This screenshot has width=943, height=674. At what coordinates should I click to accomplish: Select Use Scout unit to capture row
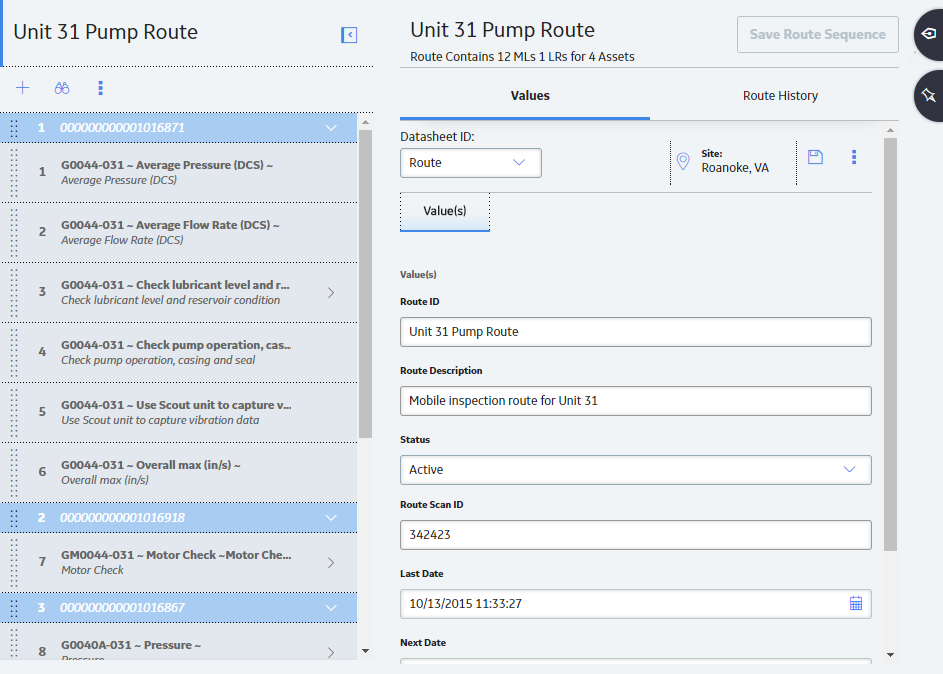(179, 412)
